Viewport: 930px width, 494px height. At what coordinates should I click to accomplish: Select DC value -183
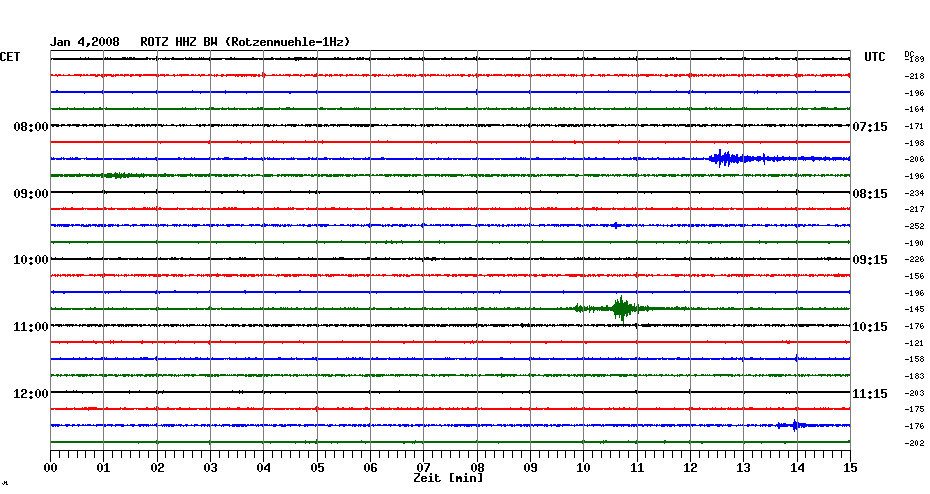point(915,376)
